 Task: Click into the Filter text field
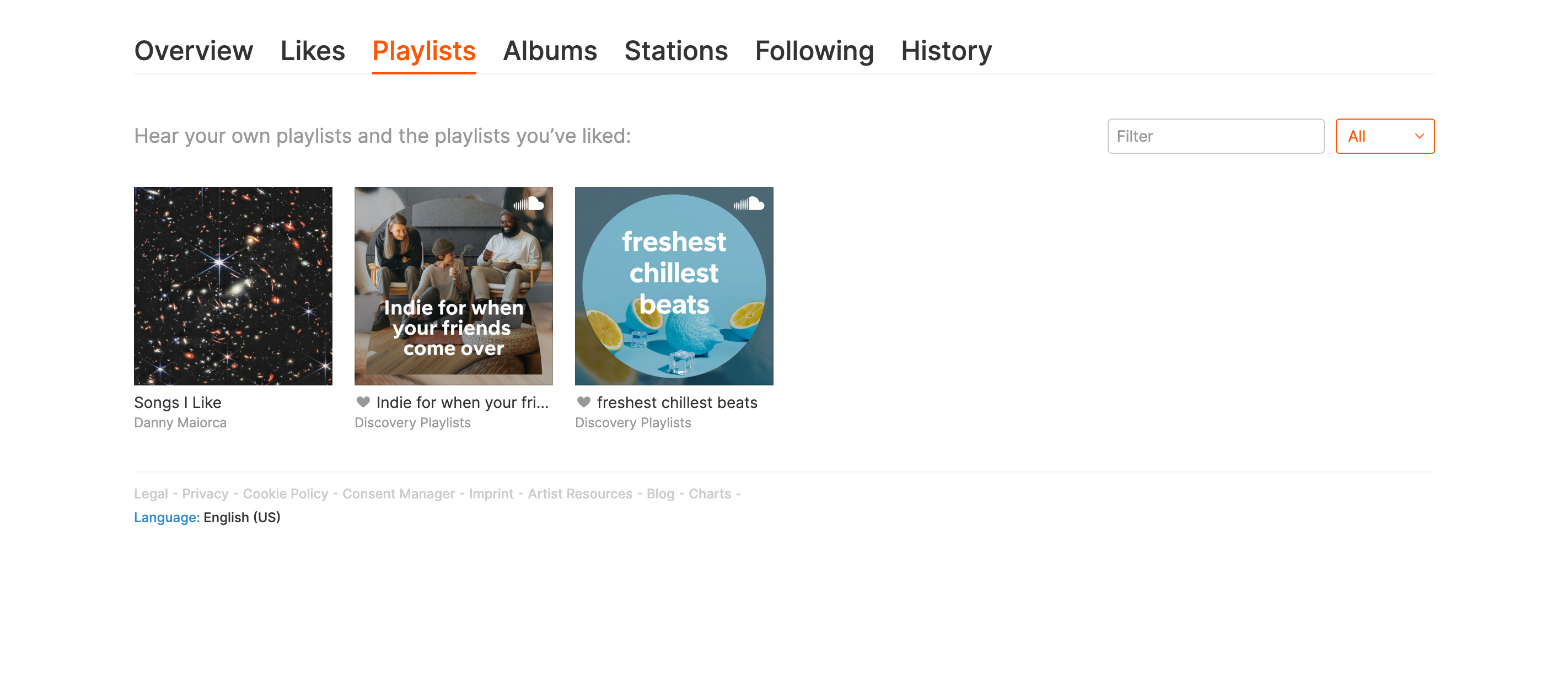click(x=1215, y=136)
